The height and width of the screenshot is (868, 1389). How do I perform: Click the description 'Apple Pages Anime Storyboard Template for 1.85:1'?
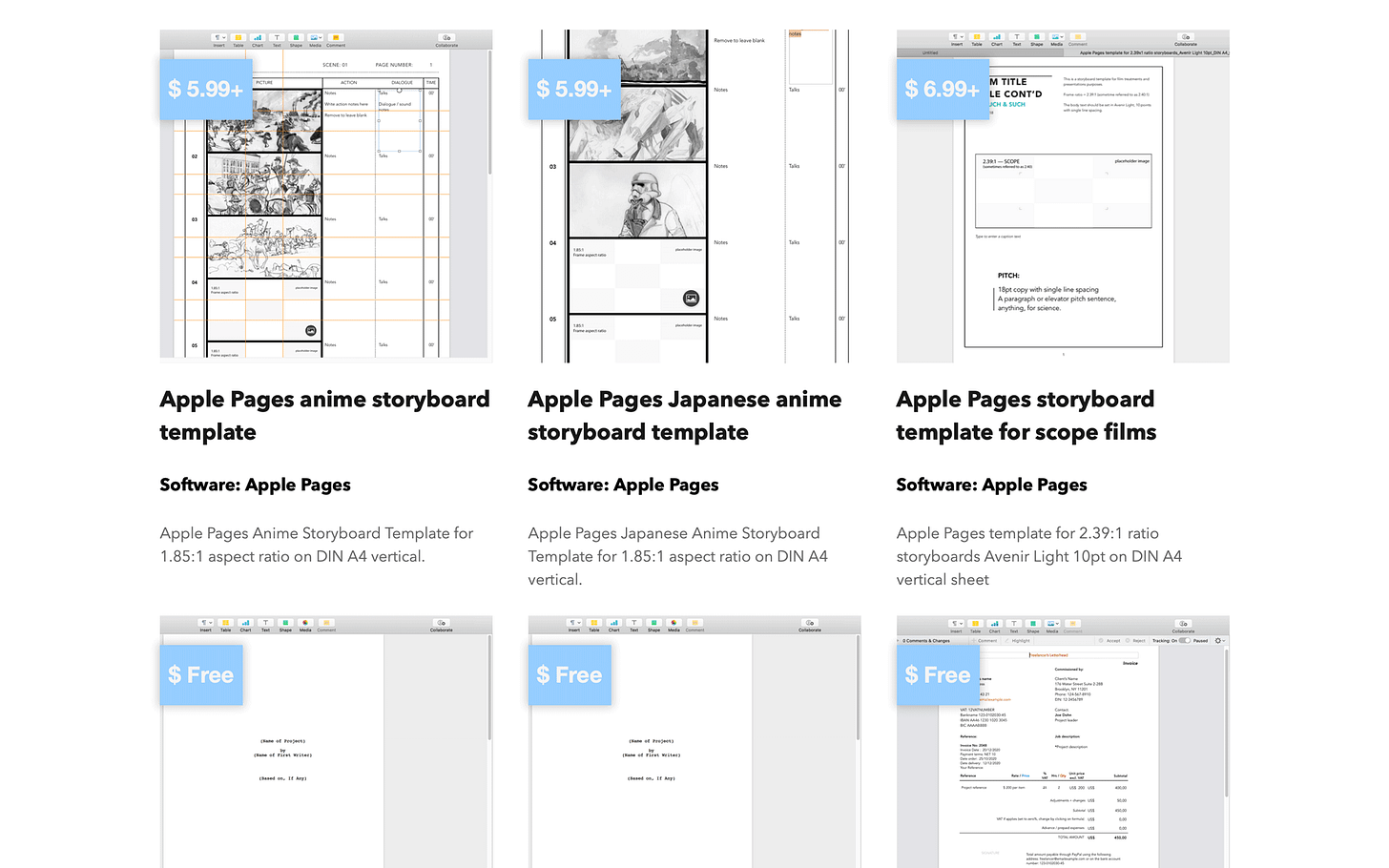(317, 545)
